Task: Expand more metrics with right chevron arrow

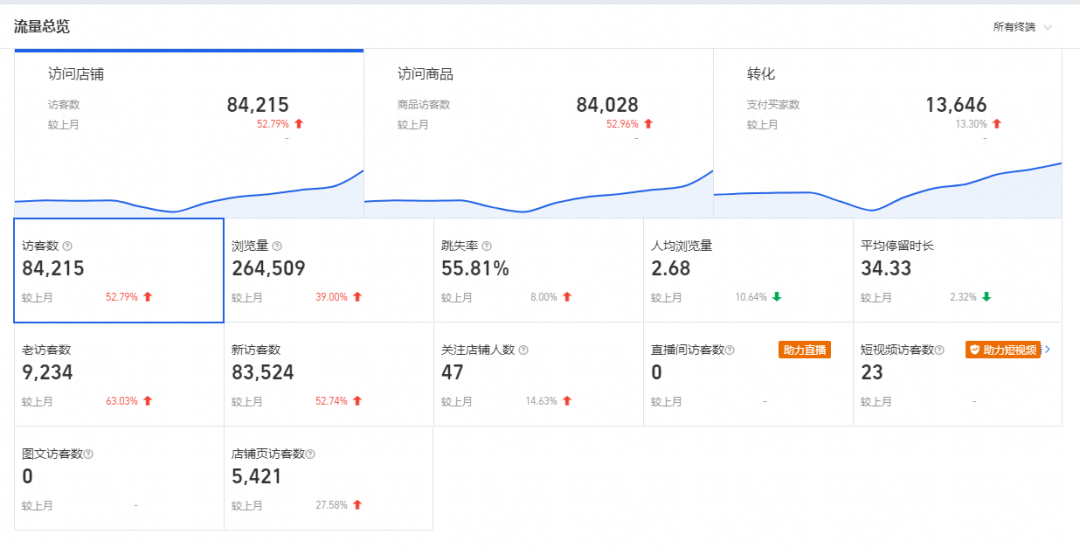Action: pos(1047,349)
